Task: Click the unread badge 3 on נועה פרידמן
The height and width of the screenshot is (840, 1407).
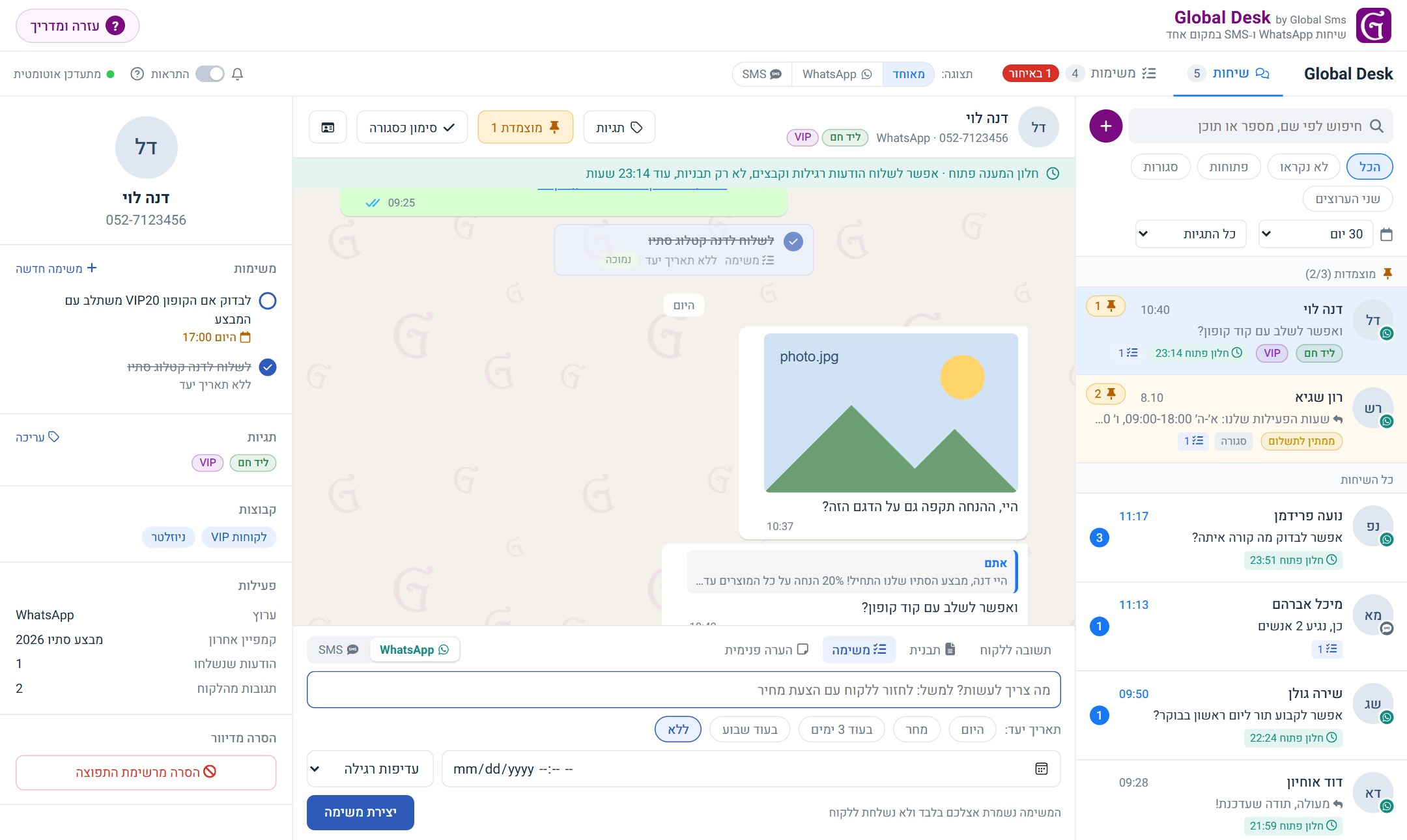Action: (x=1100, y=538)
